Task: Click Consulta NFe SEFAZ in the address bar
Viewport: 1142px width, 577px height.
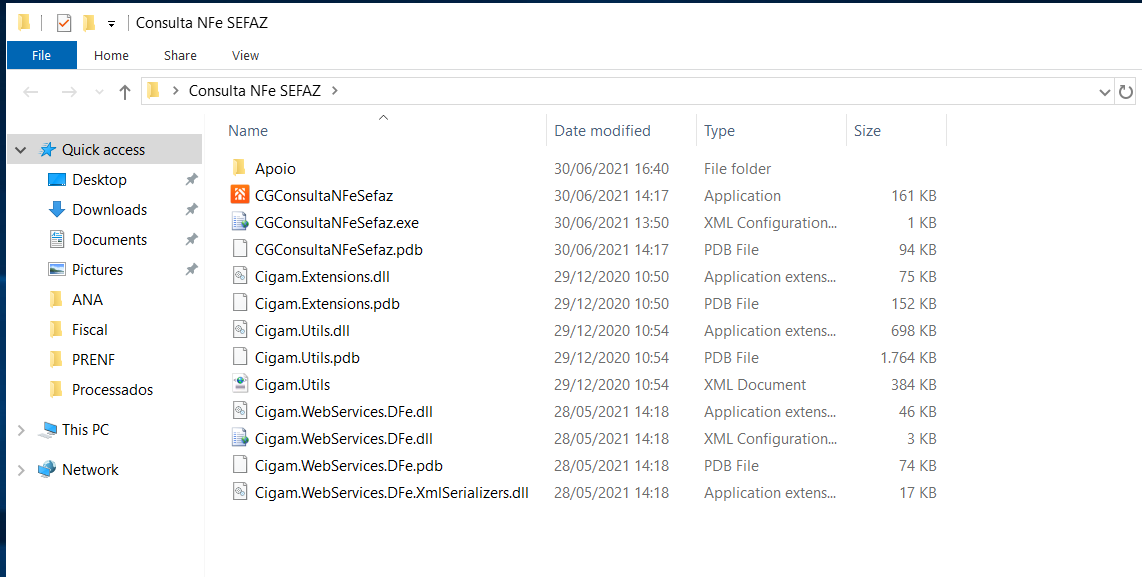Action: coord(254,91)
